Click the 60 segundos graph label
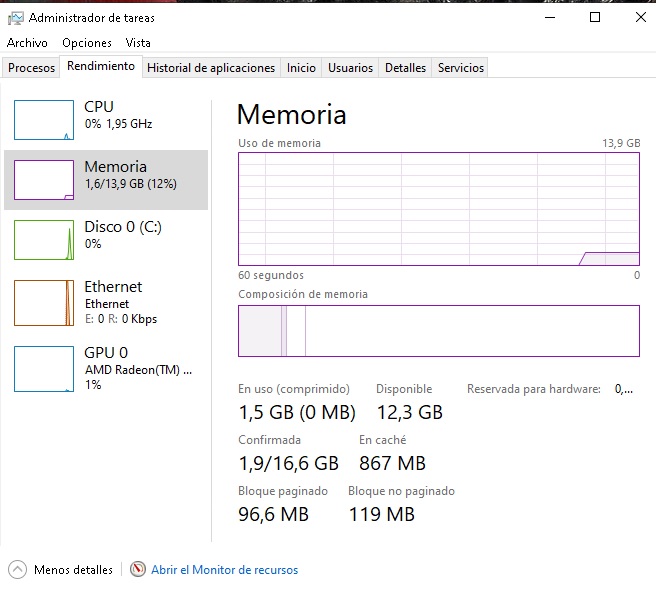 pyautogui.click(x=271, y=275)
